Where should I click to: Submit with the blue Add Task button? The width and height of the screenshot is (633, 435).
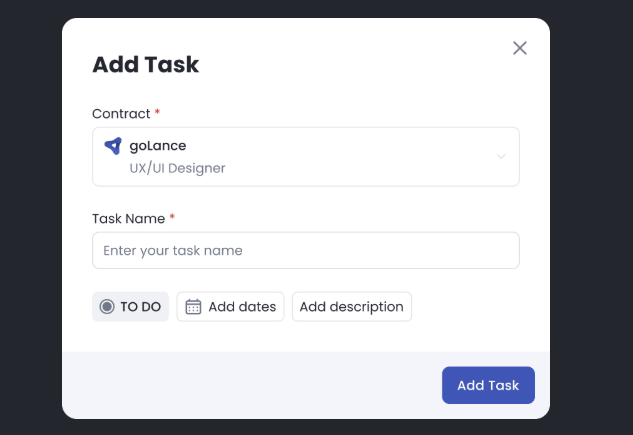(x=488, y=385)
